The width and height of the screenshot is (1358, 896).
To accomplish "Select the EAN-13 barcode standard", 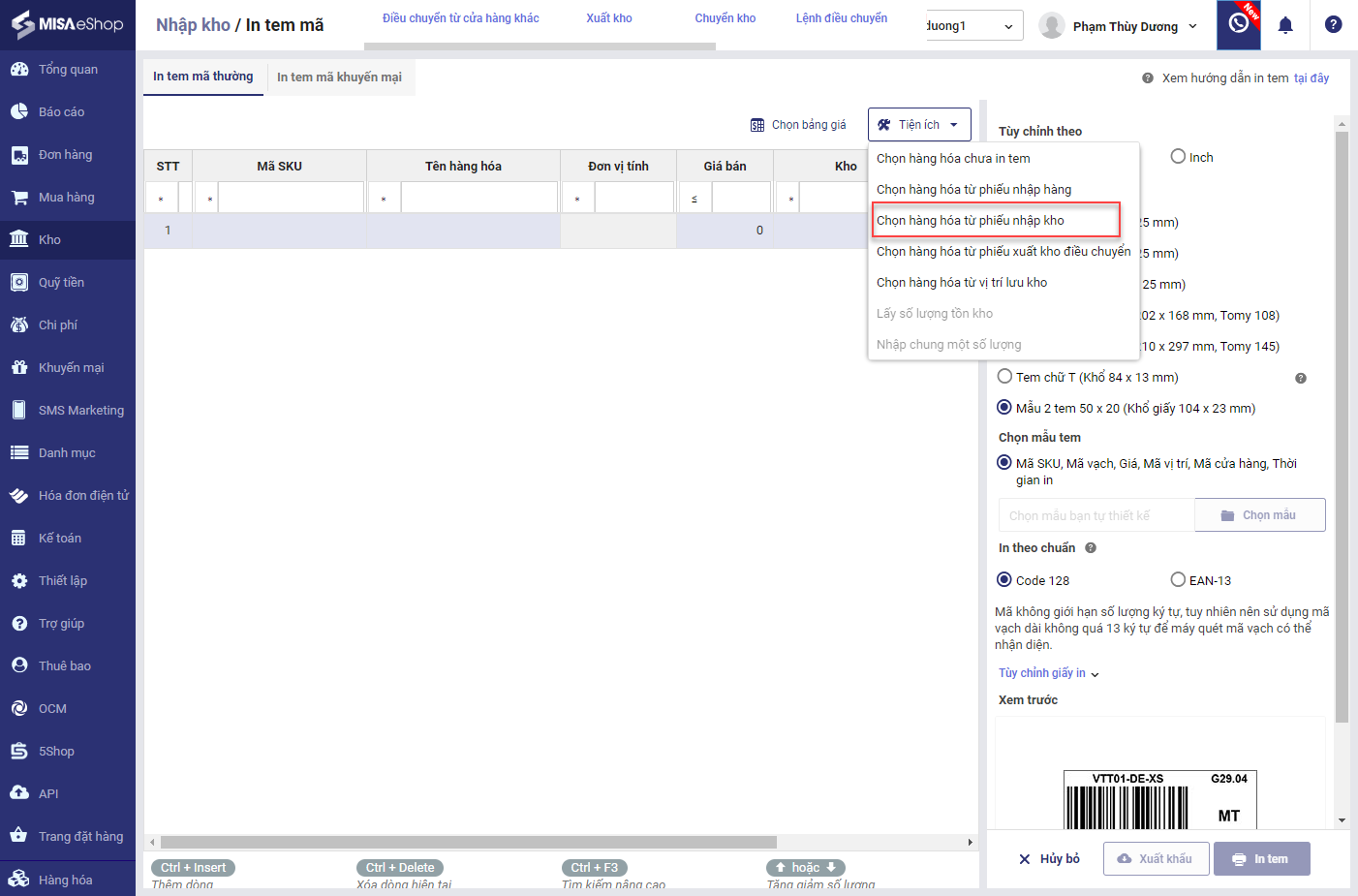I will (1178, 580).
